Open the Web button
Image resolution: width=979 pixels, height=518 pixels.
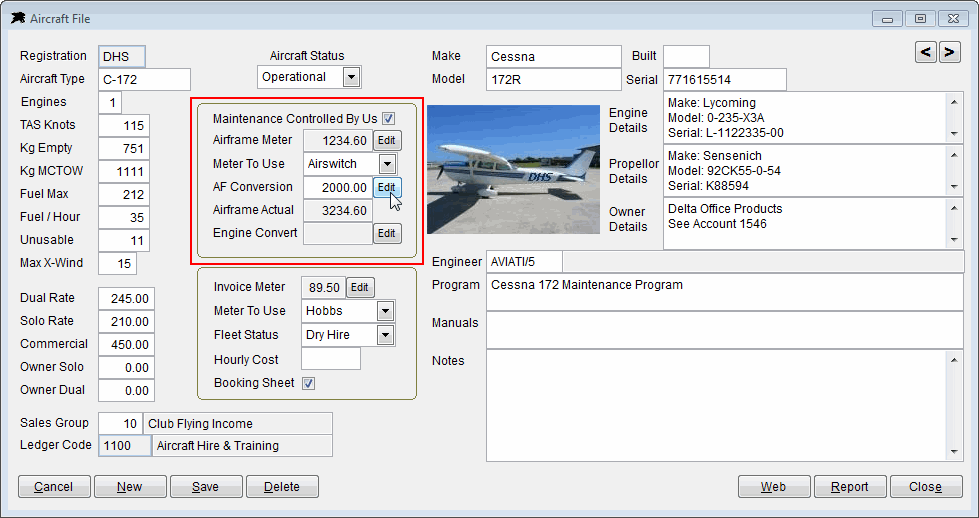pyautogui.click(x=774, y=487)
